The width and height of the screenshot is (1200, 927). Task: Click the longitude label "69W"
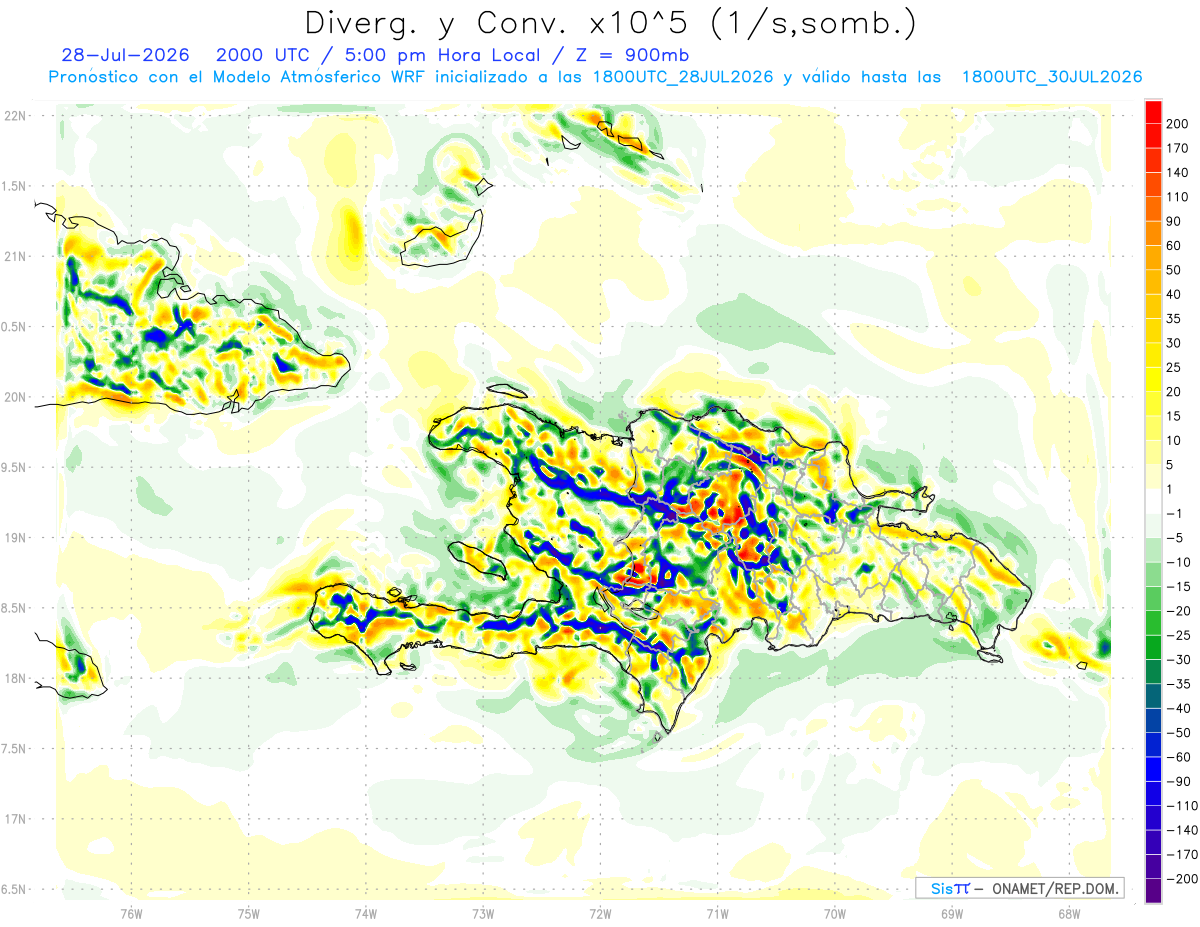tap(952, 913)
